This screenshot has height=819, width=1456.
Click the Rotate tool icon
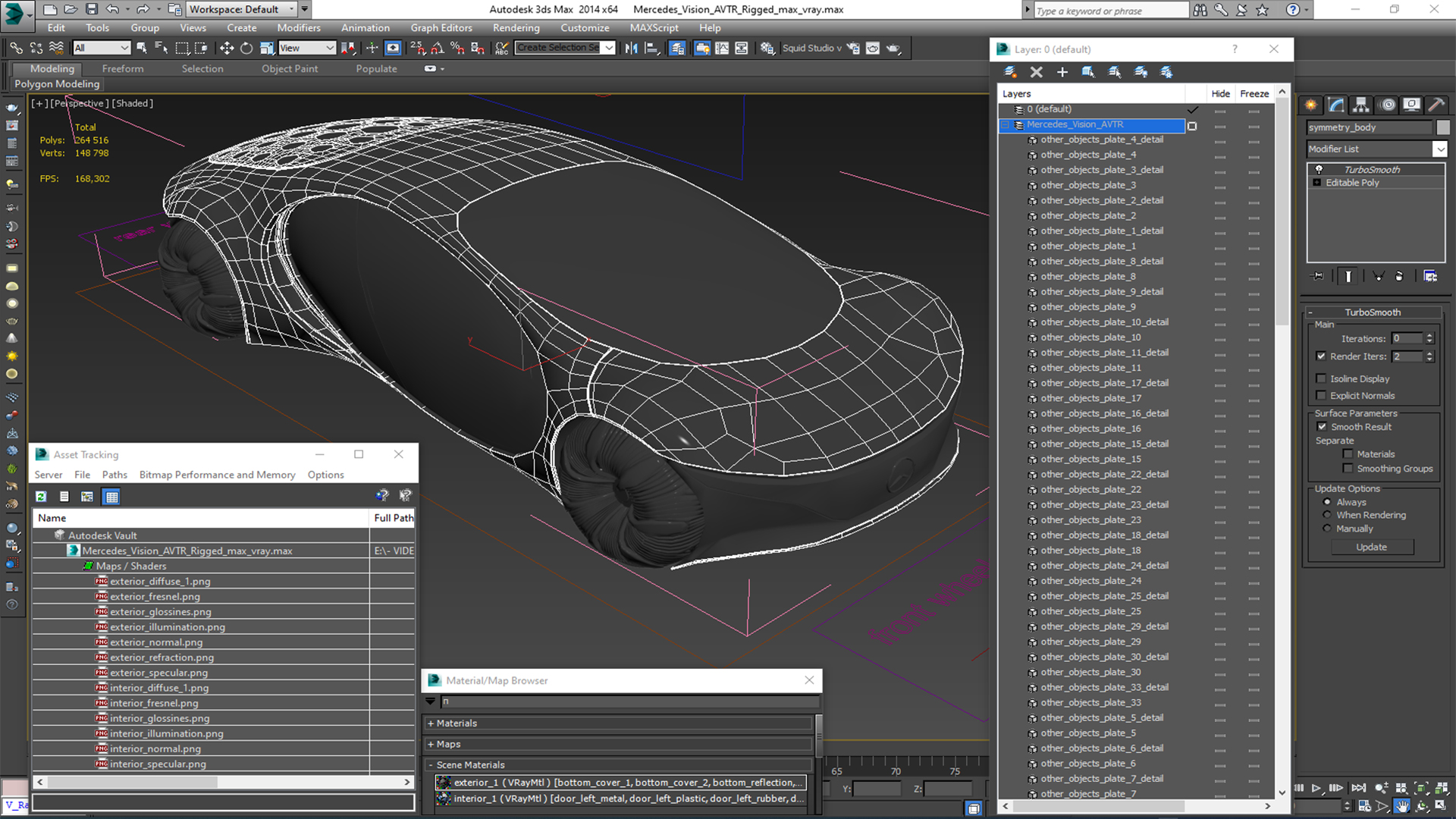coord(246,48)
